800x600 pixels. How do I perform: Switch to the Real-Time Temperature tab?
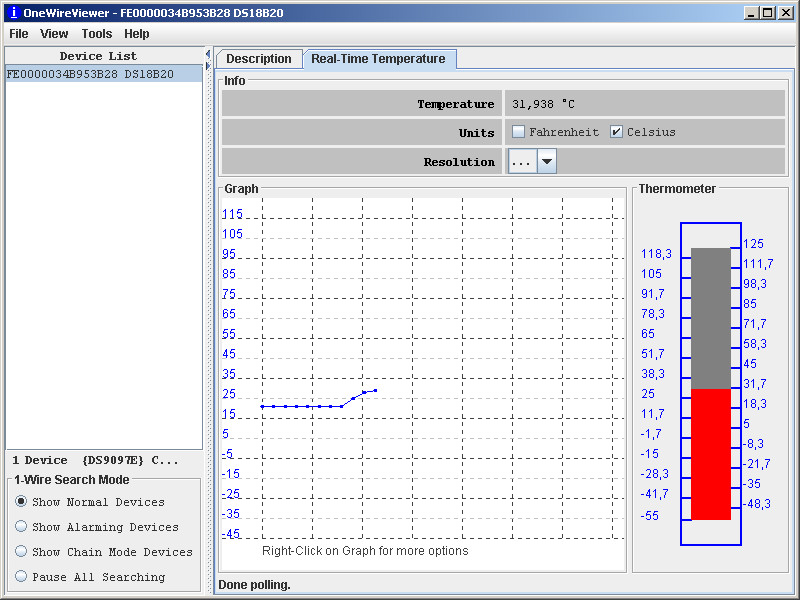(380, 58)
